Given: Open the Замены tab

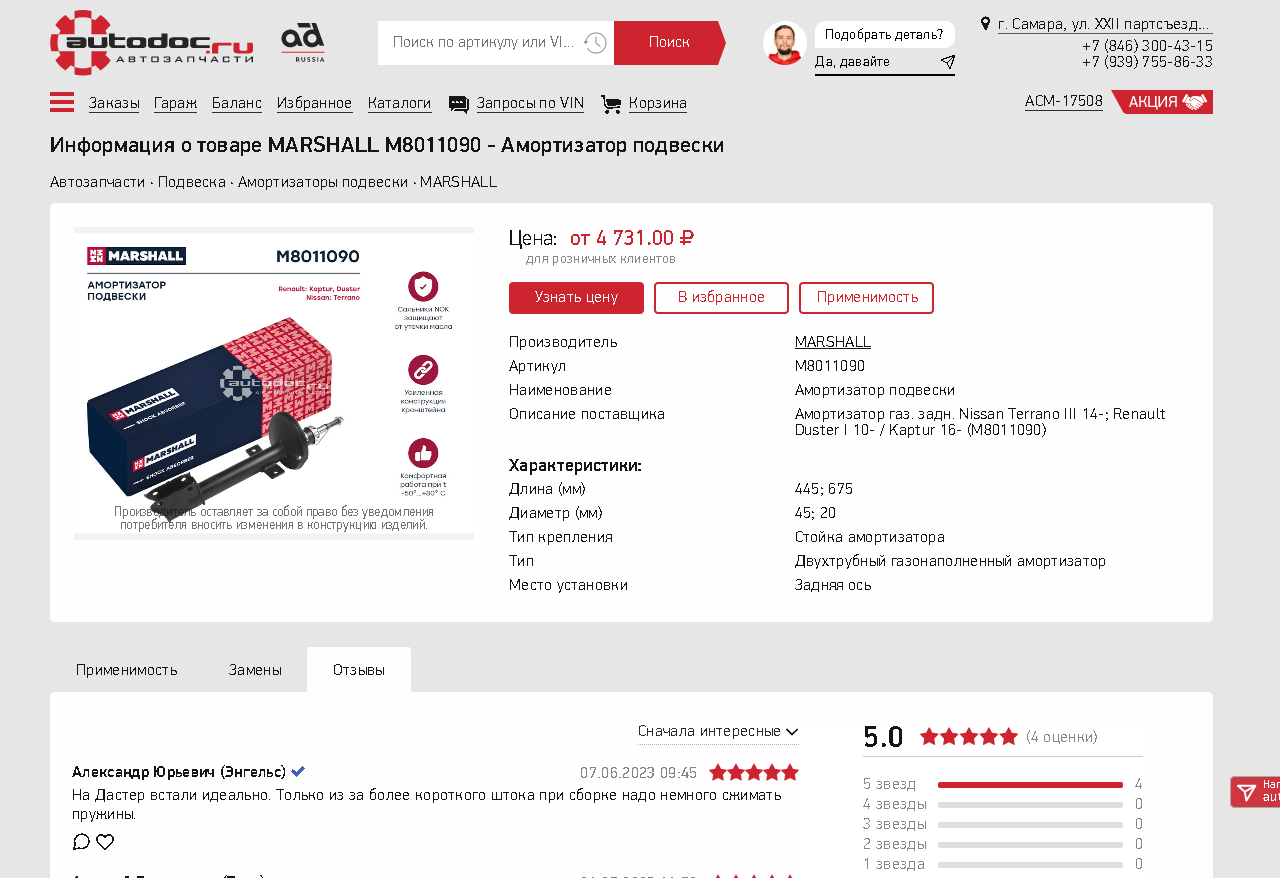Looking at the screenshot, I should click(x=255, y=670).
